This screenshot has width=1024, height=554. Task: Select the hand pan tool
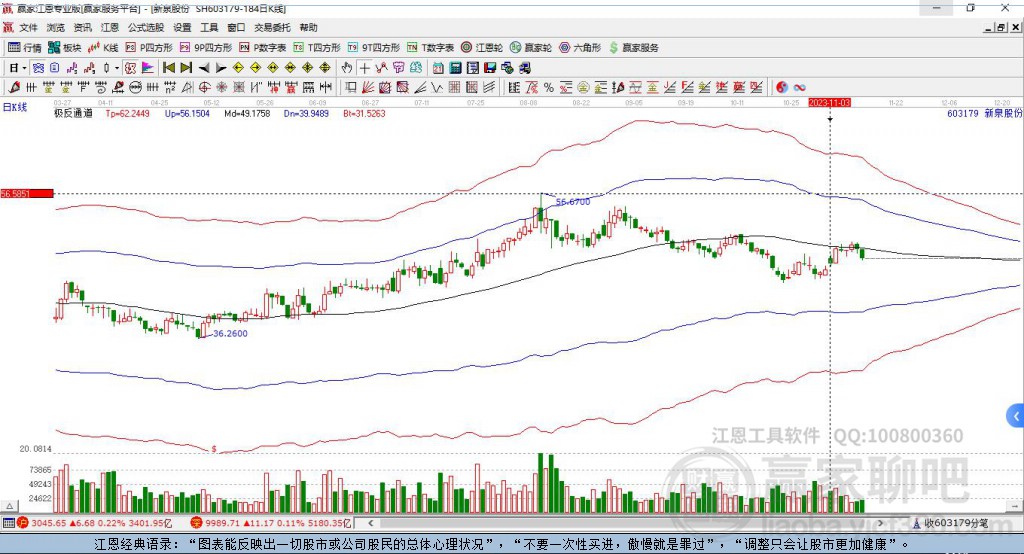point(347,68)
